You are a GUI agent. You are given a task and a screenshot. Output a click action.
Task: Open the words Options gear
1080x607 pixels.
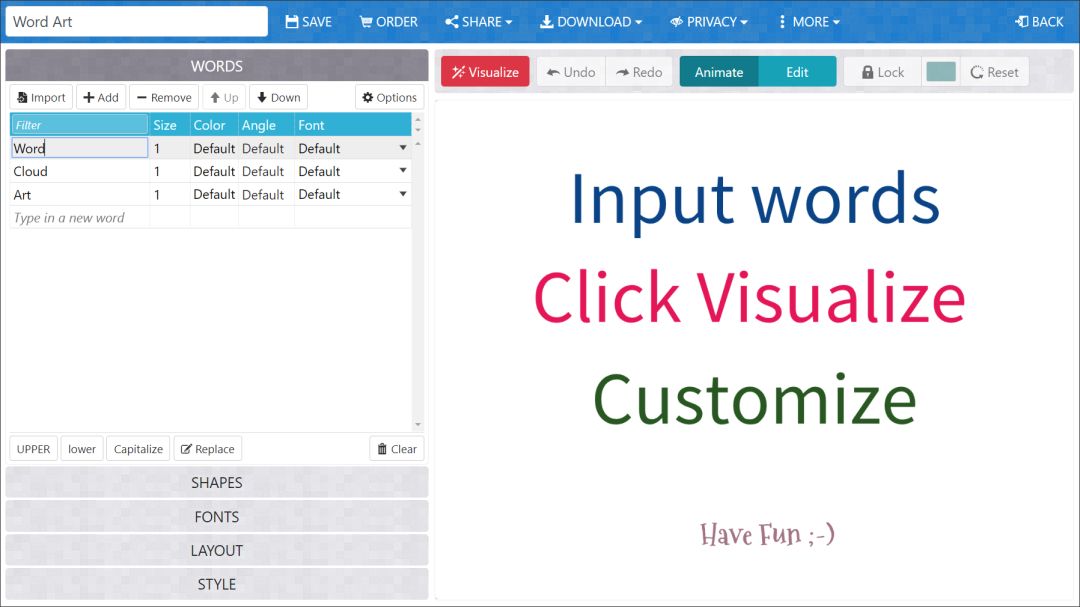389,97
